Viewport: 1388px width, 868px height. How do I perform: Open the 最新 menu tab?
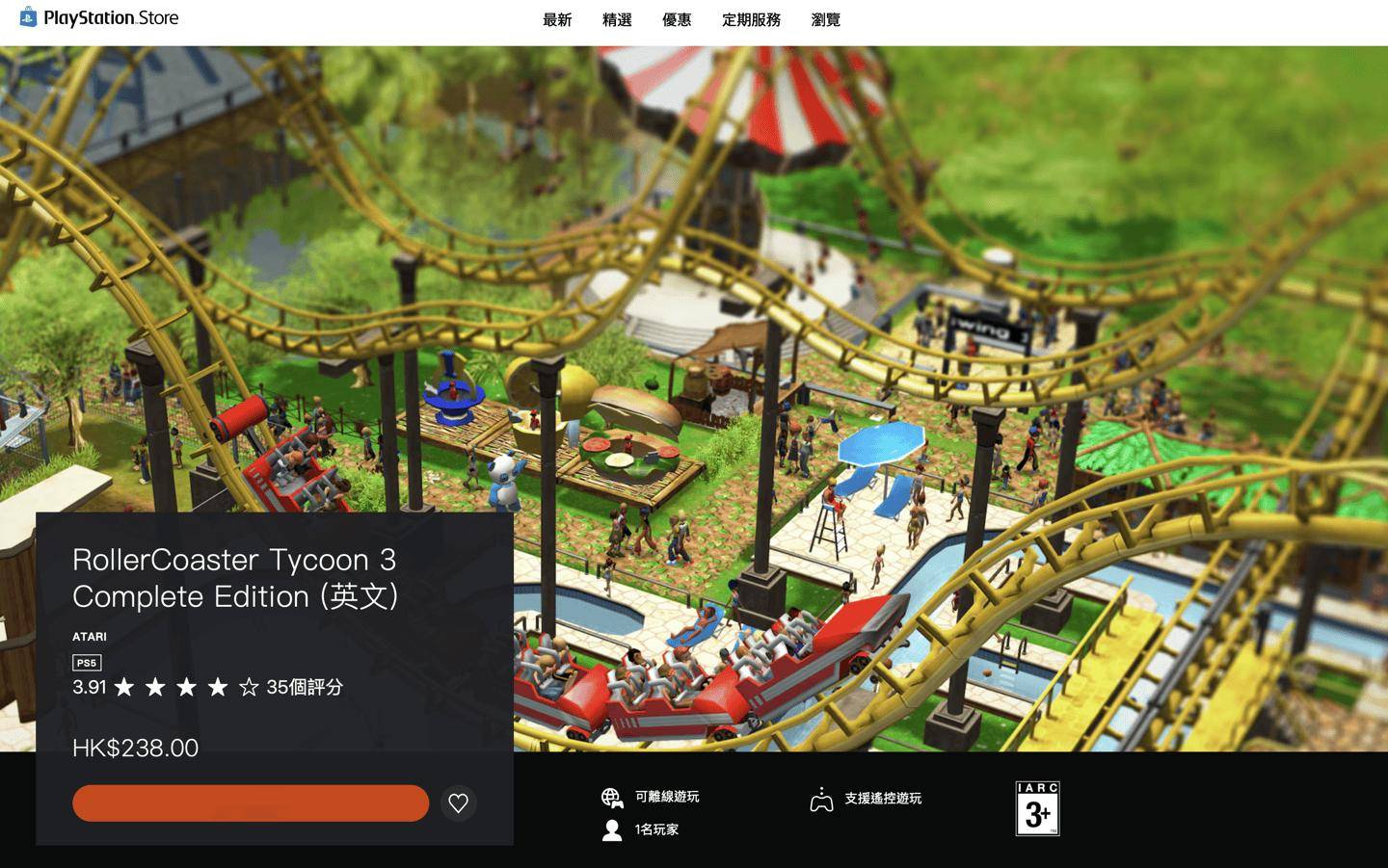(x=557, y=19)
